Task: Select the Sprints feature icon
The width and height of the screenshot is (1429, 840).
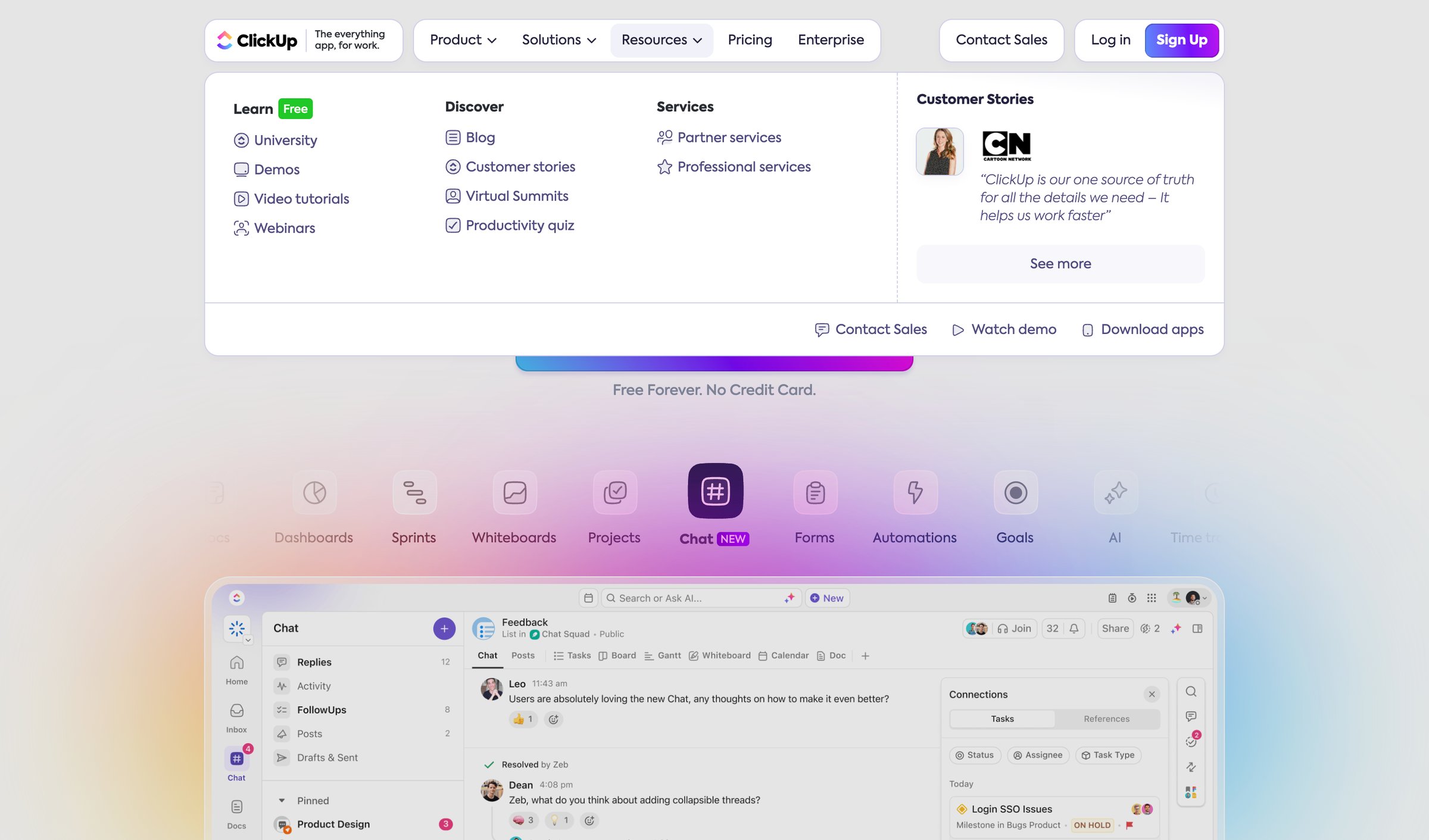Action: pos(414,492)
